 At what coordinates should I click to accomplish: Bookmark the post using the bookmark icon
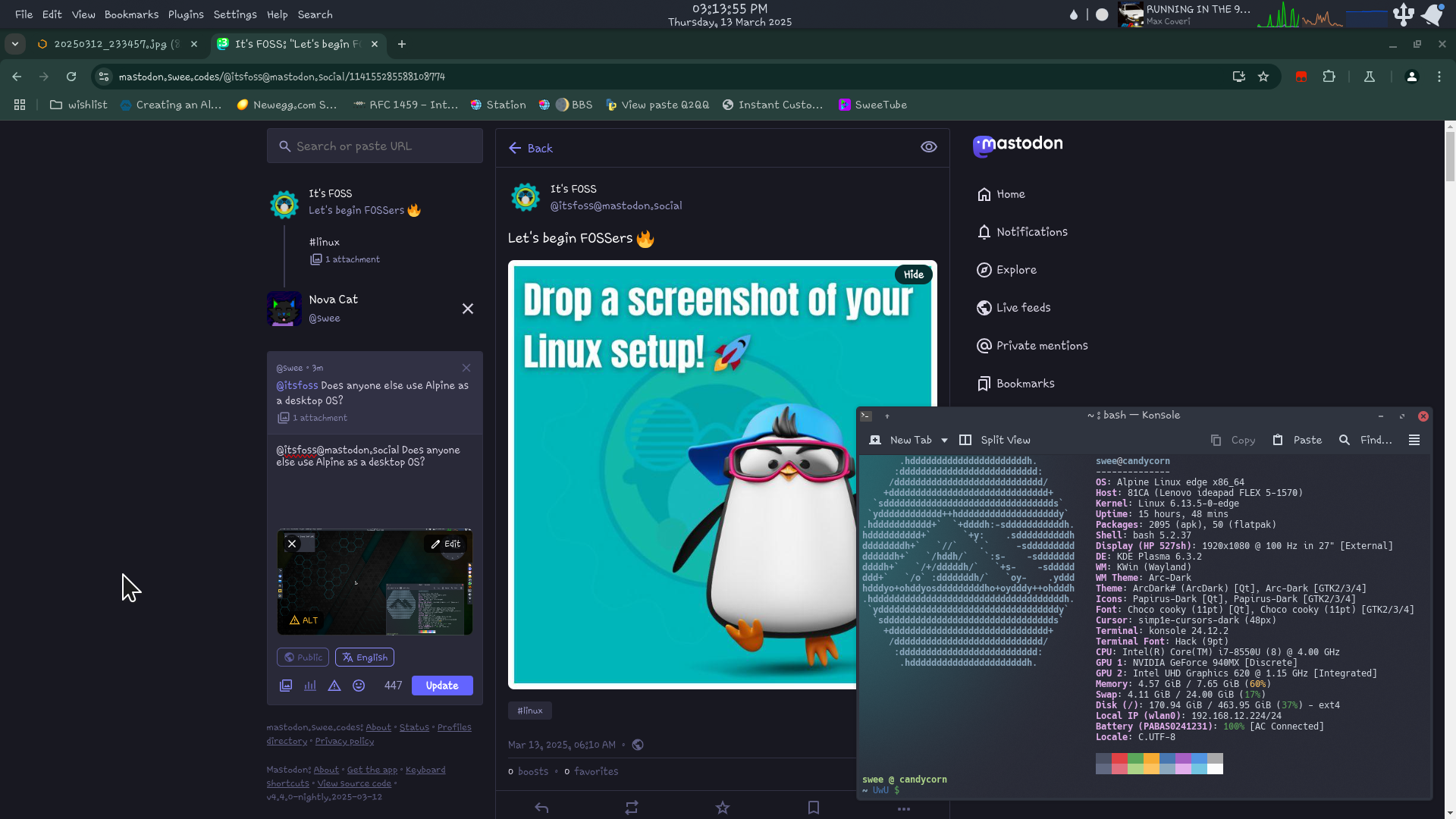coord(814,808)
